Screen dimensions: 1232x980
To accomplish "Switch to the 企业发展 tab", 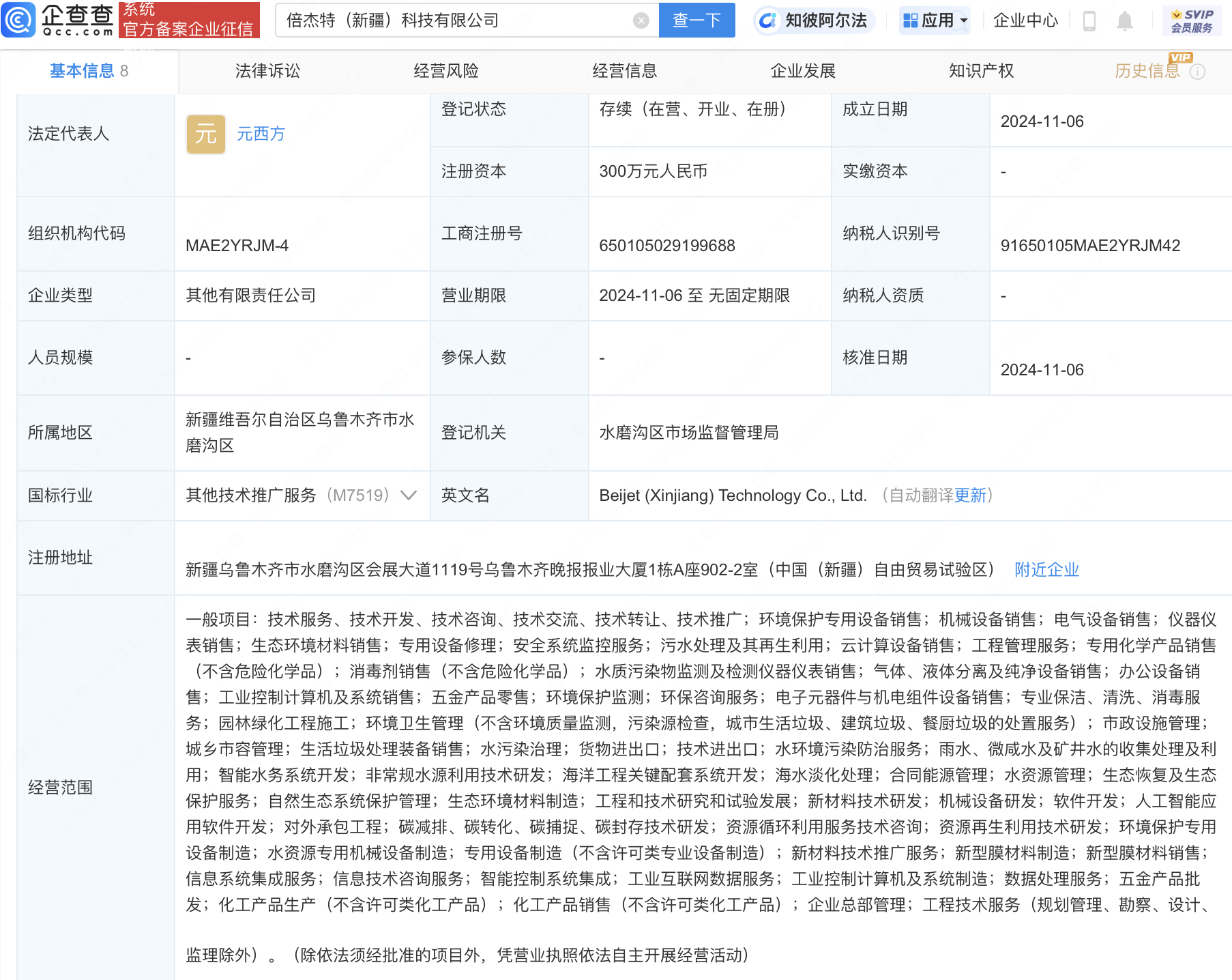I will pyautogui.click(x=803, y=71).
